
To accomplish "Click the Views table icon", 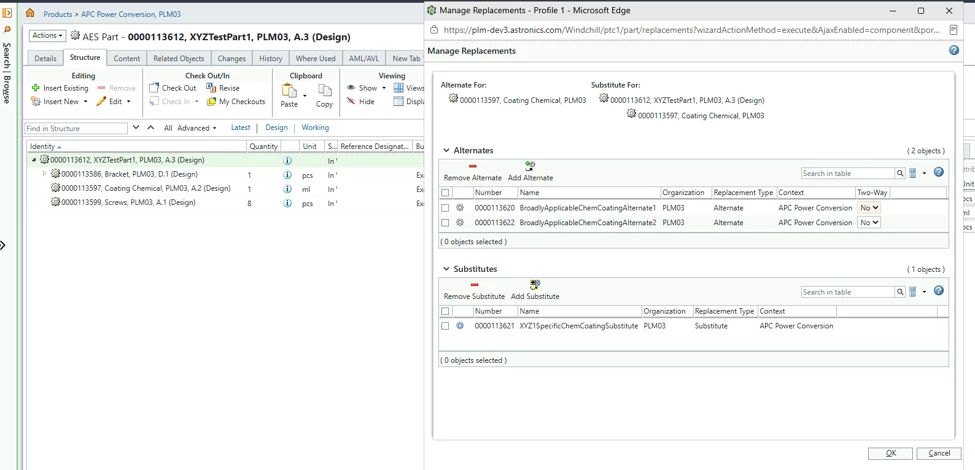I will [x=399, y=88].
